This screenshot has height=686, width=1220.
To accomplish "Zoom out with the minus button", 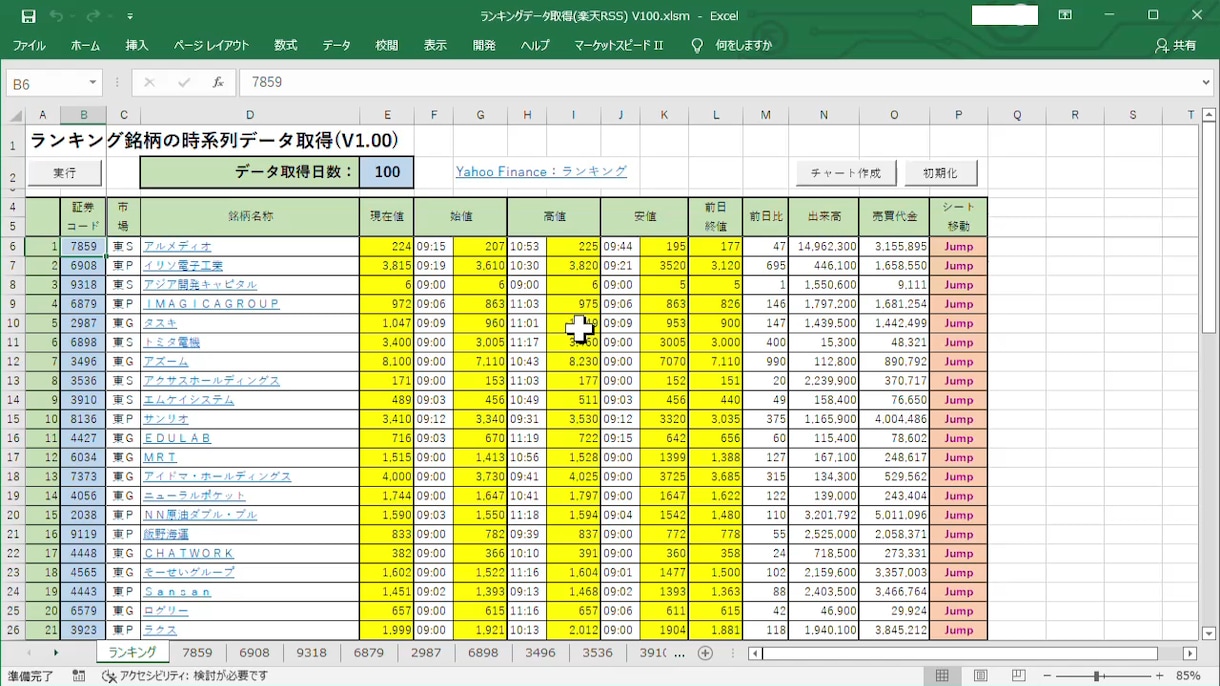I will coord(1047,676).
